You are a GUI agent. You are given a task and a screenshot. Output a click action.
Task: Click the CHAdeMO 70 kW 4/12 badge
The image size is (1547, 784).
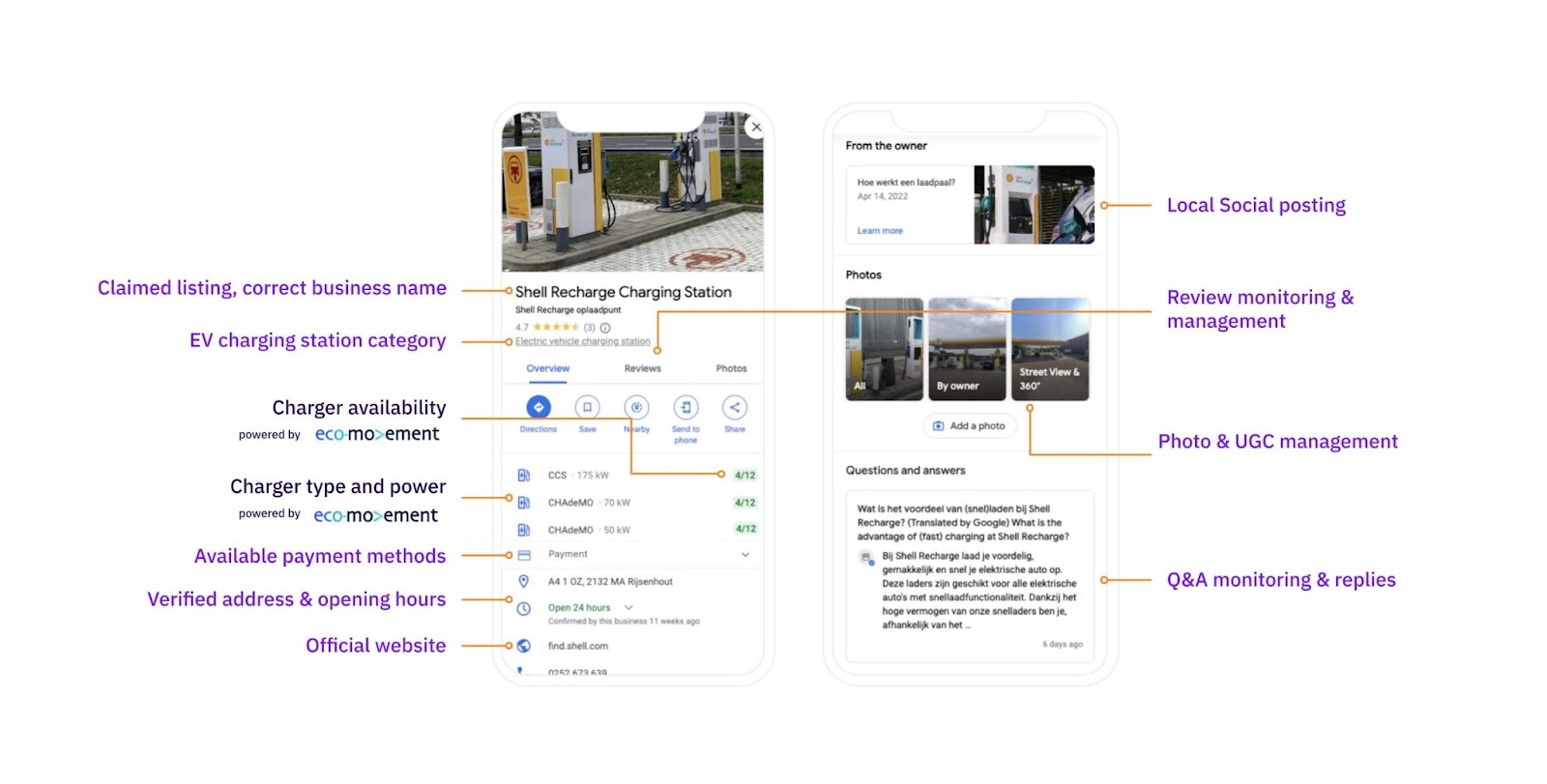pyautogui.click(x=744, y=503)
